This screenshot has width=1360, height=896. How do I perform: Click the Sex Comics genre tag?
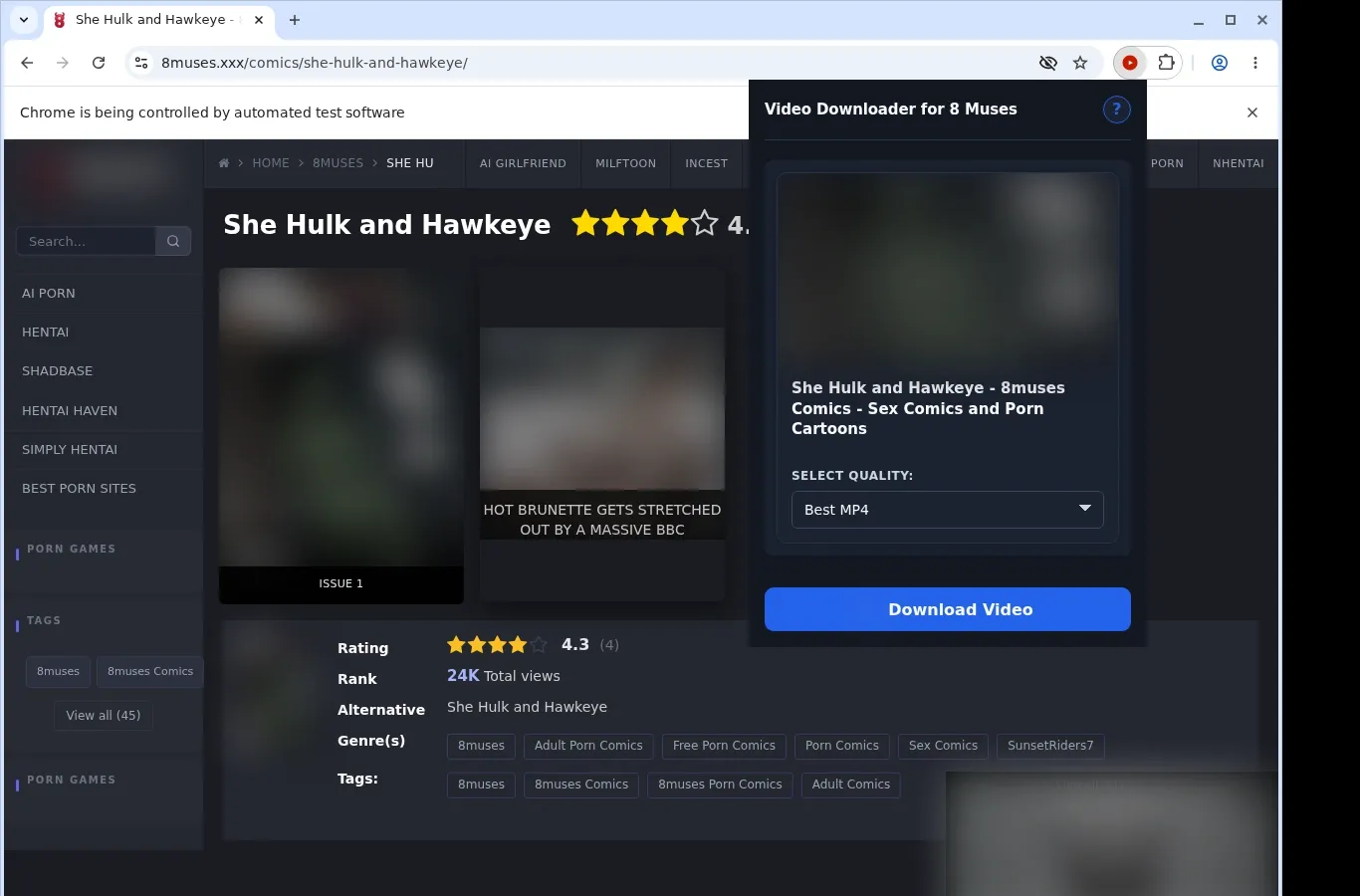pos(943,746)
